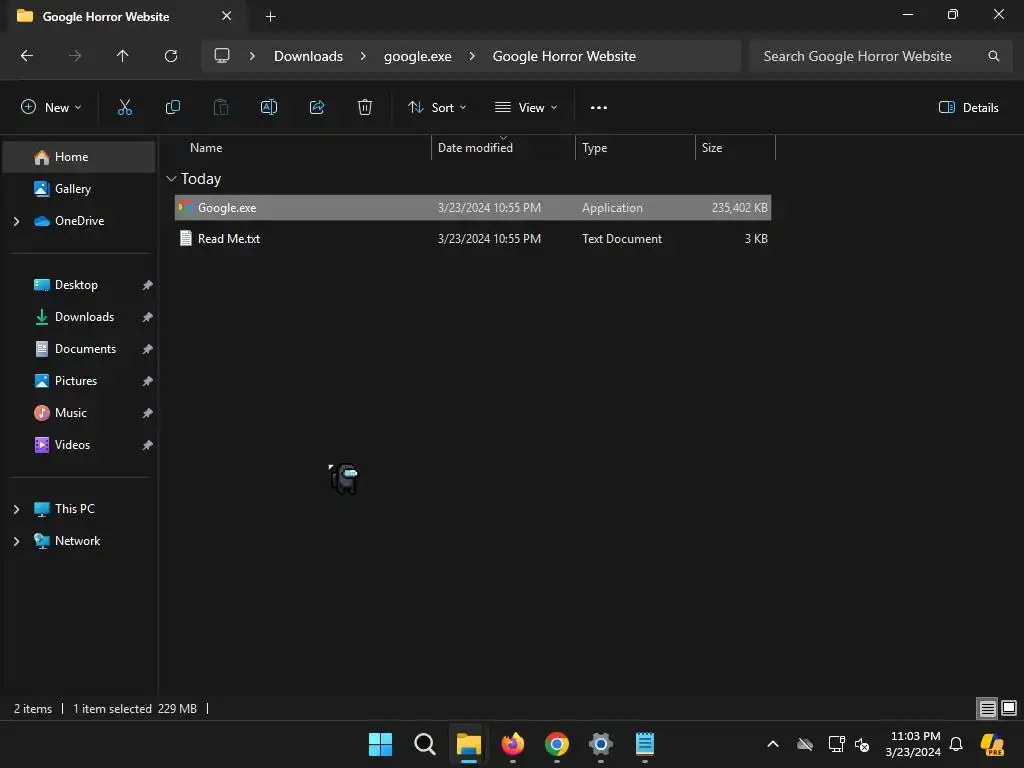
Task: Click the taskbar clock showing 11:03 PM
Action: pyautogui.click(x=914, y=744)
